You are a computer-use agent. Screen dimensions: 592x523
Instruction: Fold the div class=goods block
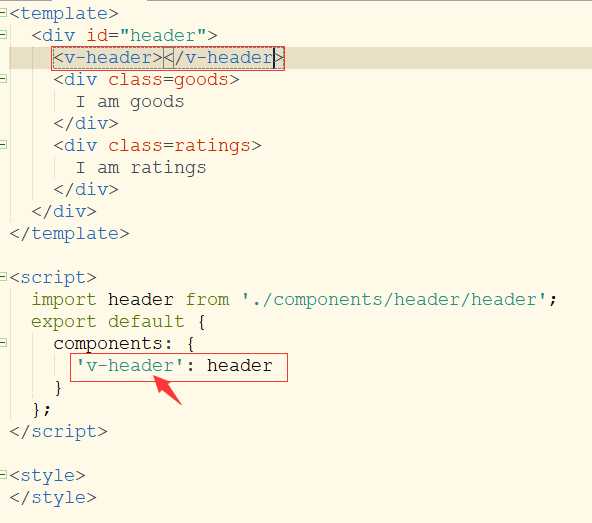3,79
